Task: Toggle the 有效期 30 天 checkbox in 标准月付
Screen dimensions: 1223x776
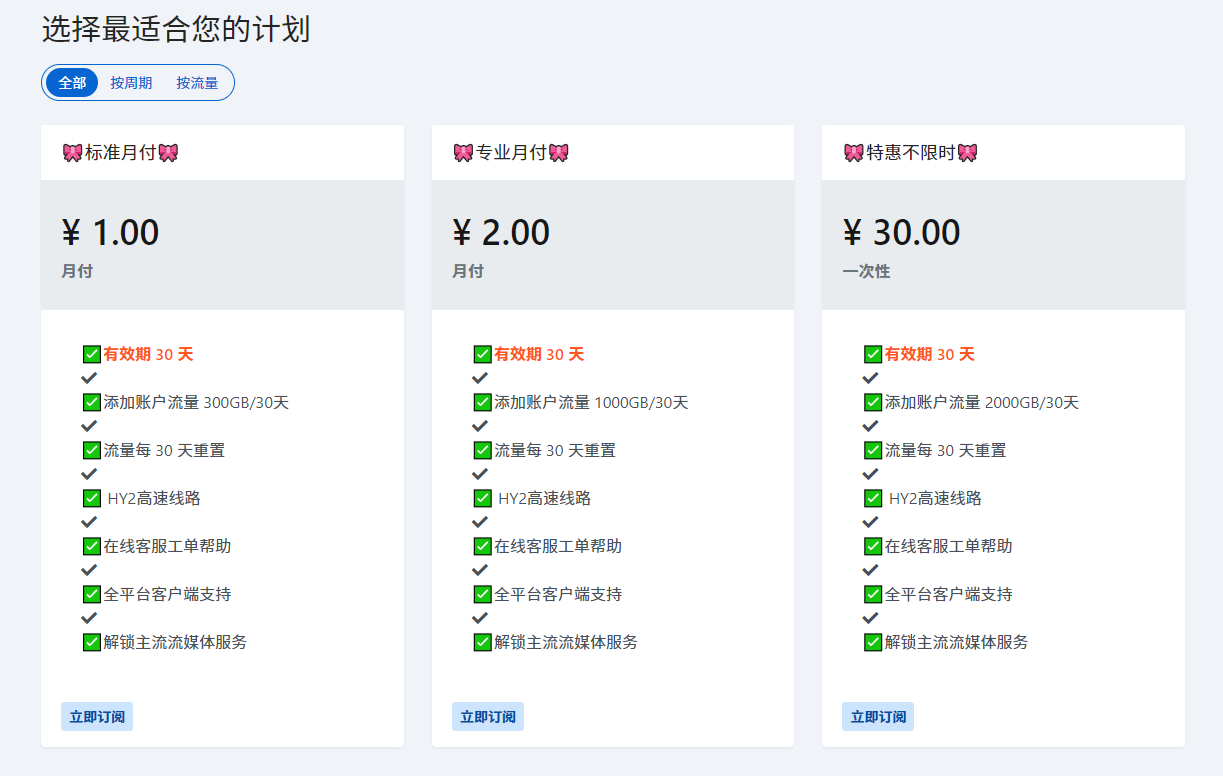Action: pos(92,355)
